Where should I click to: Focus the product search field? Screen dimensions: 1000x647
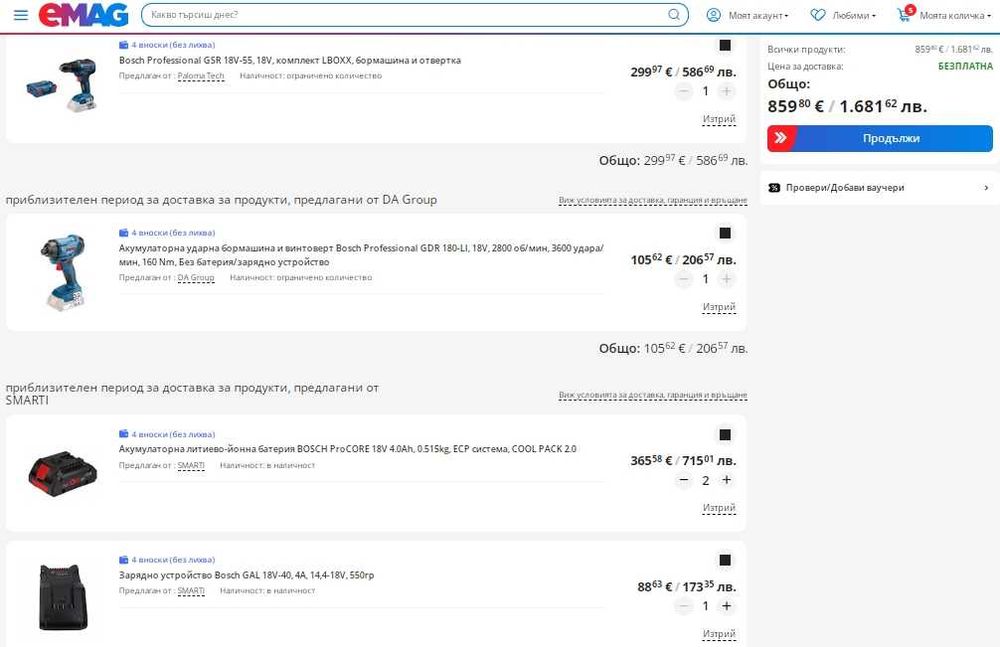click(415, 15)
